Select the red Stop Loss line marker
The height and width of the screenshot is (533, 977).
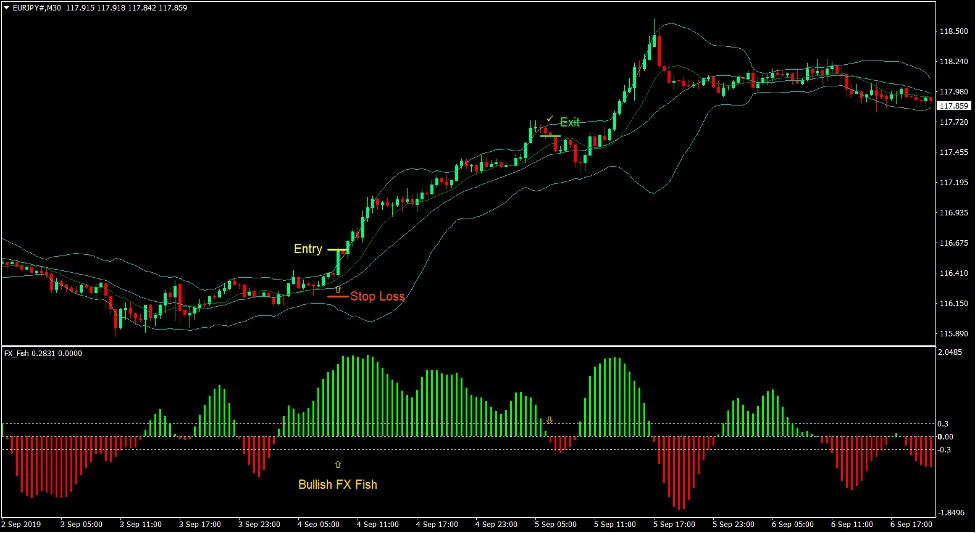[x=337, y=297]
